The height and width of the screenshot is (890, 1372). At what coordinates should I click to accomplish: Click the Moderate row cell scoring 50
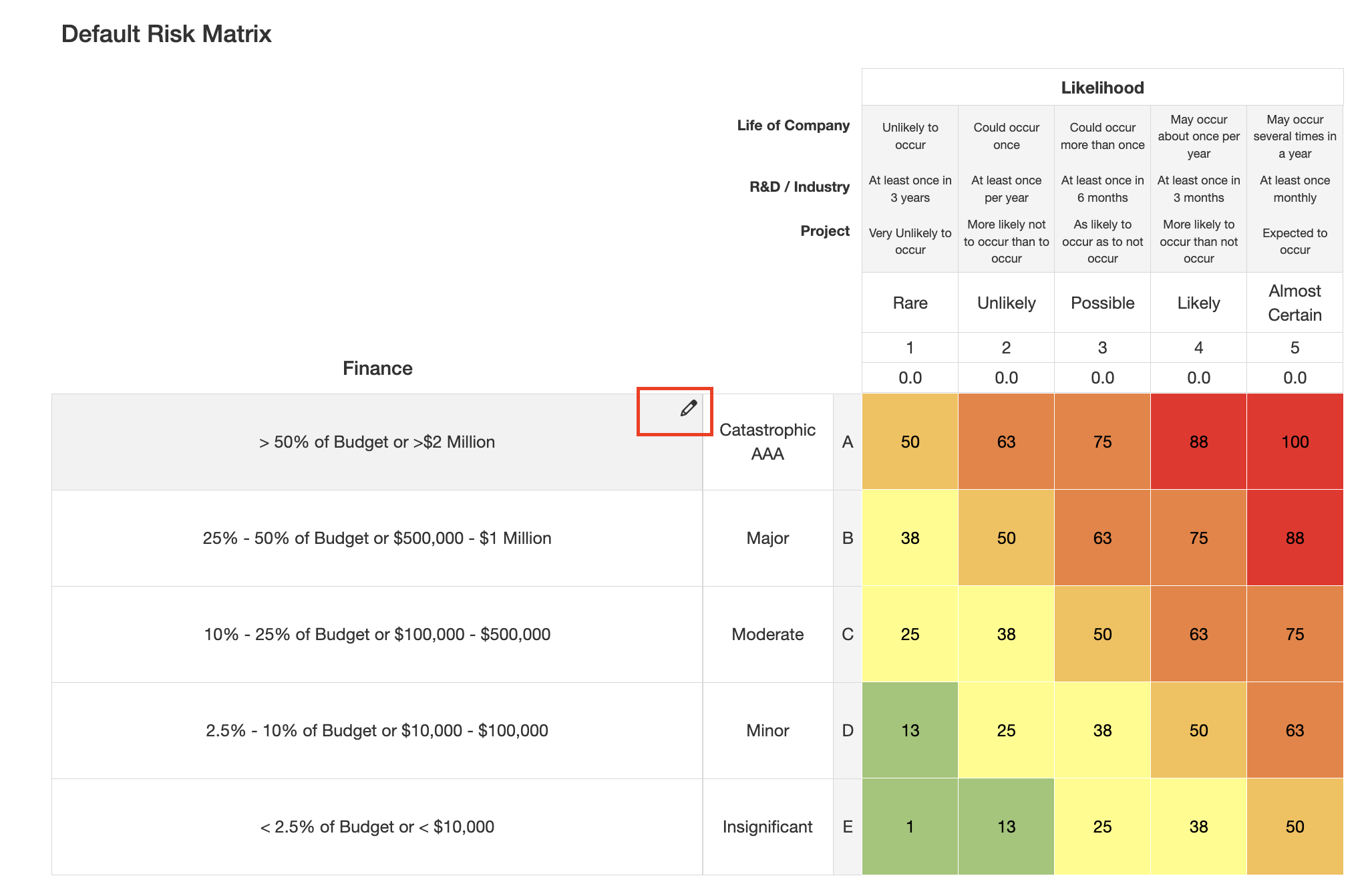[x=1101, y=634]
